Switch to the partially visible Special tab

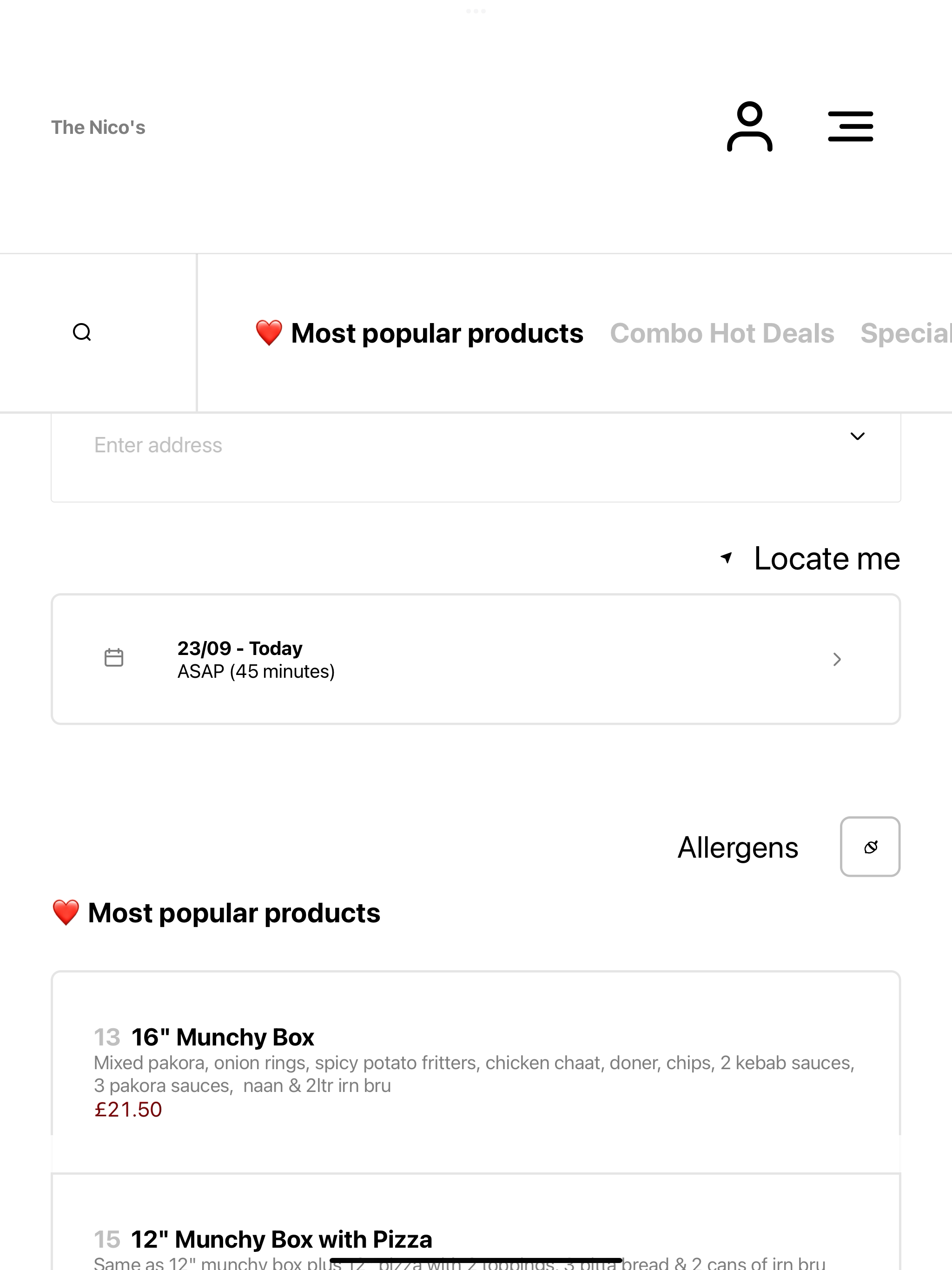point(906,333)
